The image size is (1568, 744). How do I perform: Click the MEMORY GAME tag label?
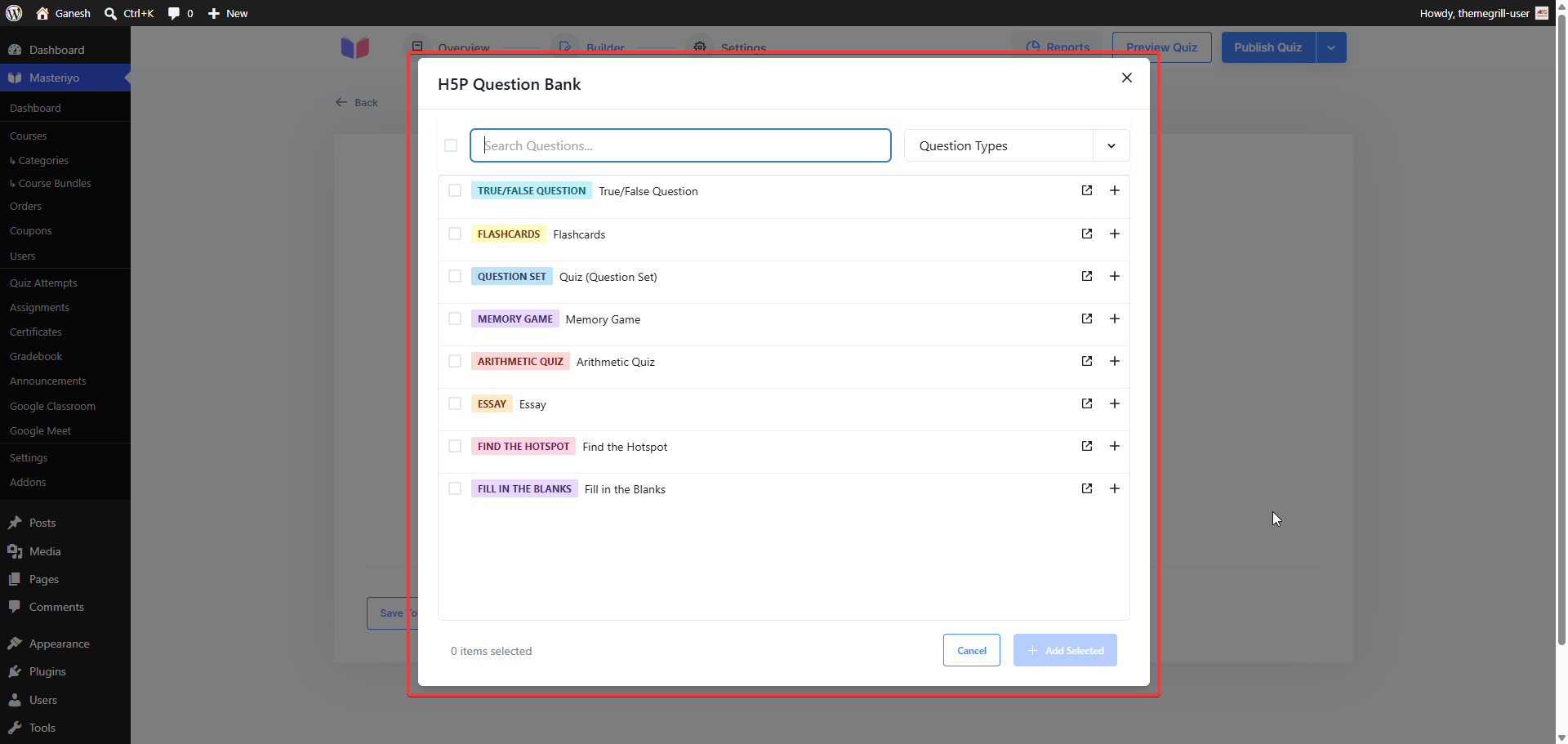[x=515, y=319]
